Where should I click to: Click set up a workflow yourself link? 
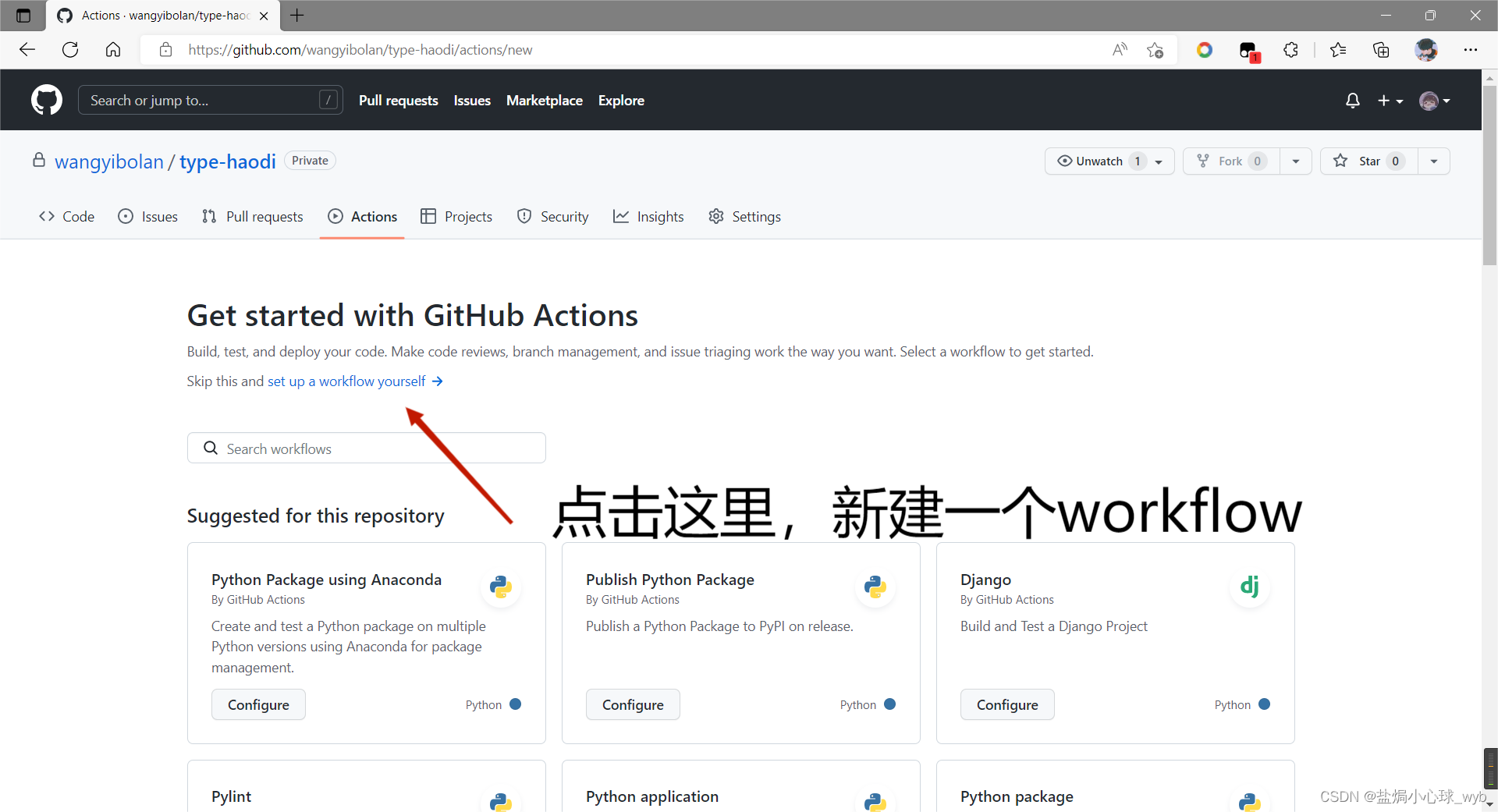click(355, 381)
